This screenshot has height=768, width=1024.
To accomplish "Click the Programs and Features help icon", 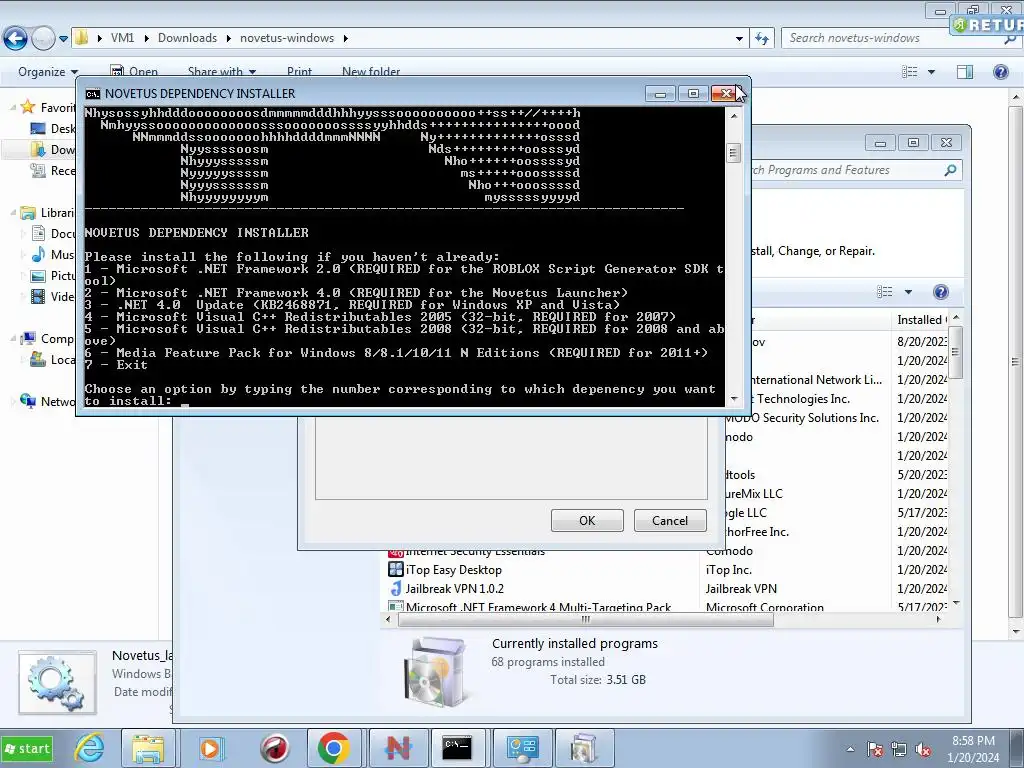I will point(940,292).
